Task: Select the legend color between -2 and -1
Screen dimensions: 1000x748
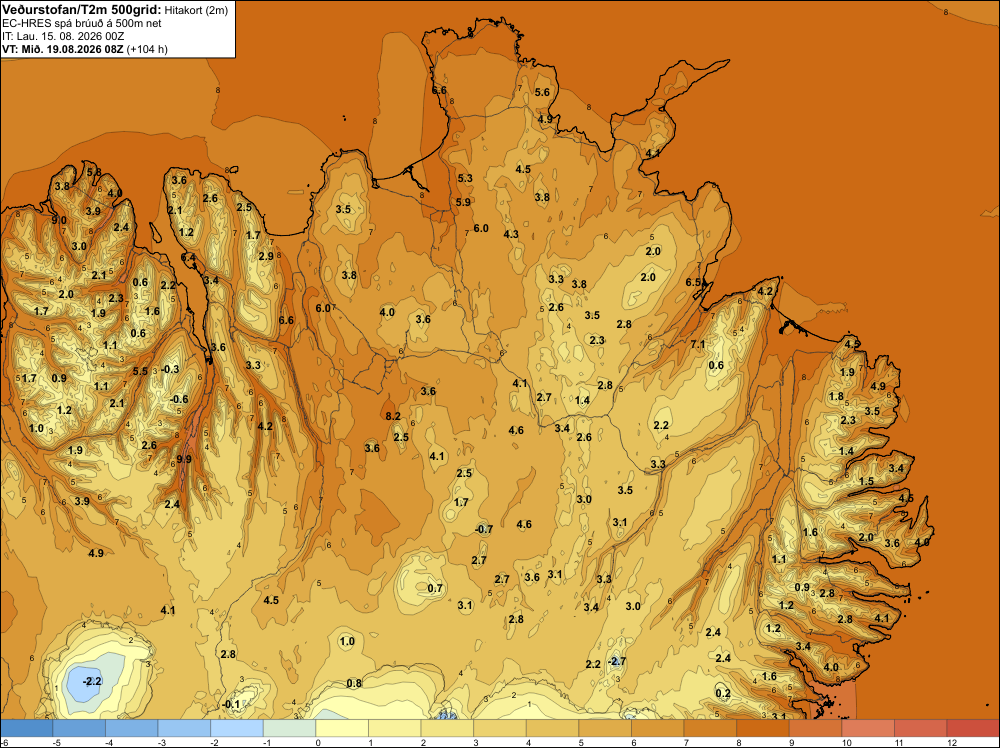Action: click(237, 728)
